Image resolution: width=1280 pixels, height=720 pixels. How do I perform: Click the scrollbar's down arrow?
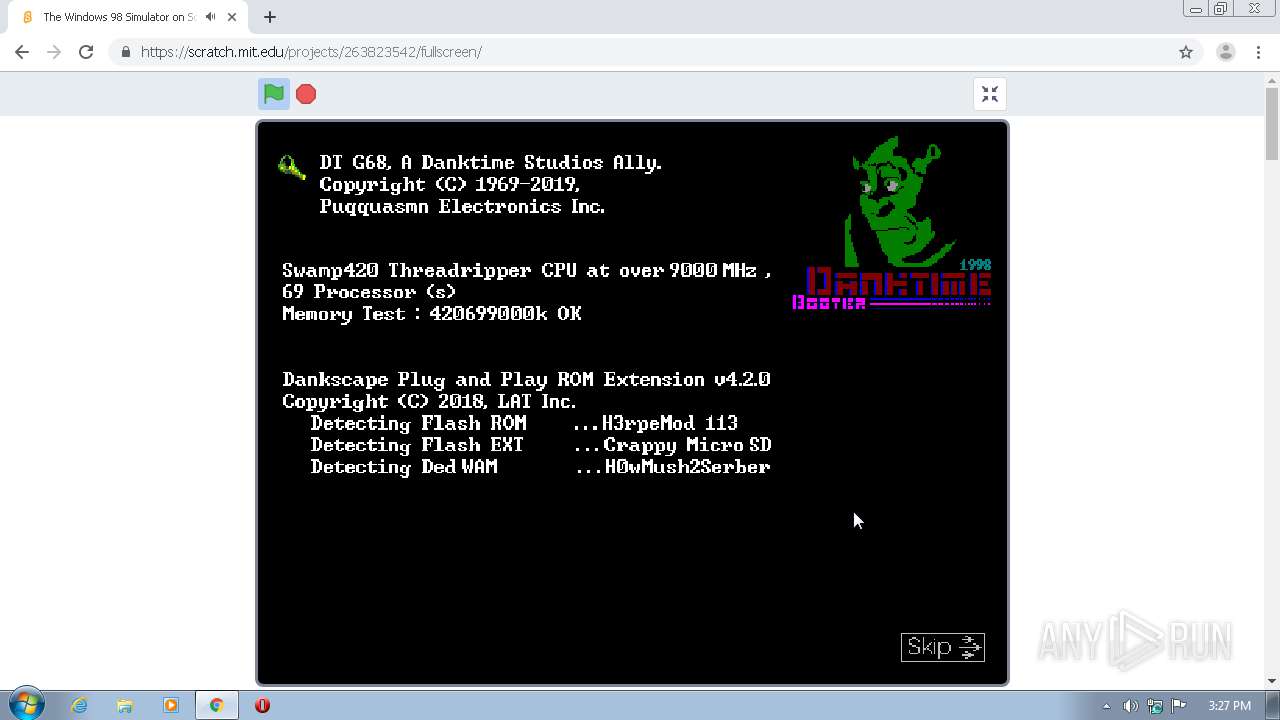pyautogui.click(x=1272, y=681)
